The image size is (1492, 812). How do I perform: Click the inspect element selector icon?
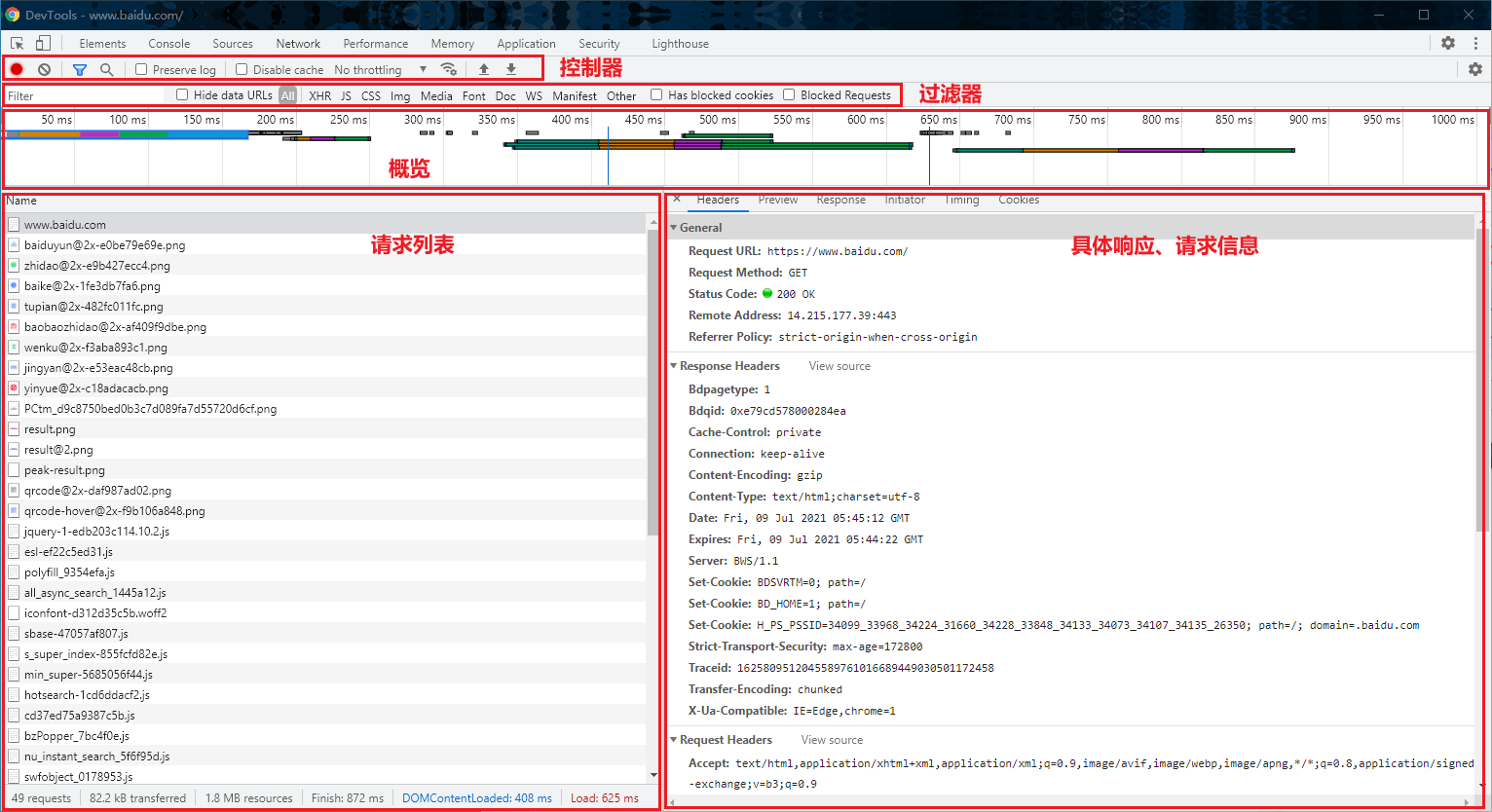point(17,44)
